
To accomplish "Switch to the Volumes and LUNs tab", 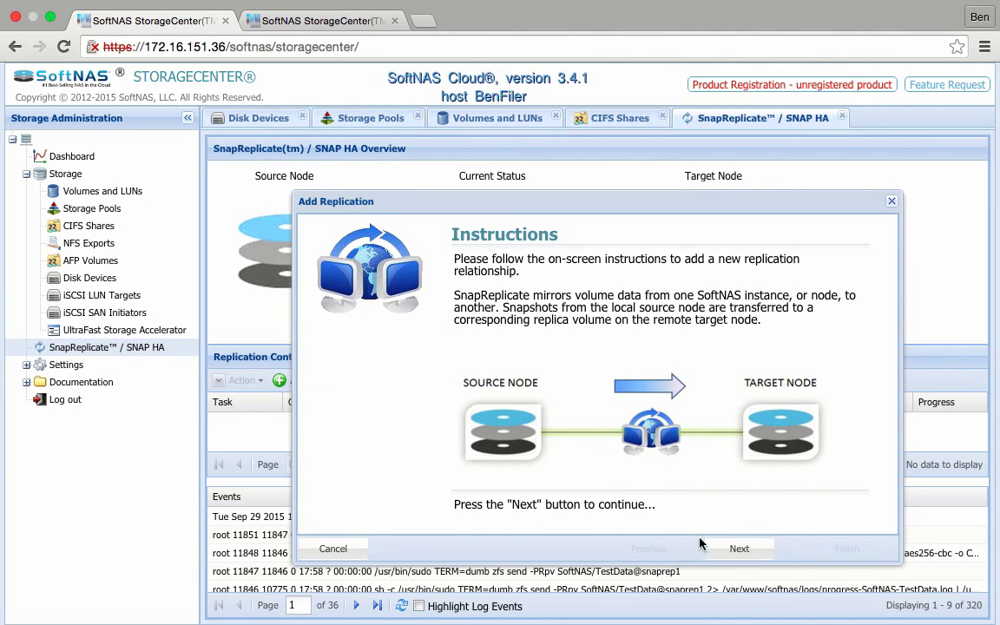I will 497,118.
